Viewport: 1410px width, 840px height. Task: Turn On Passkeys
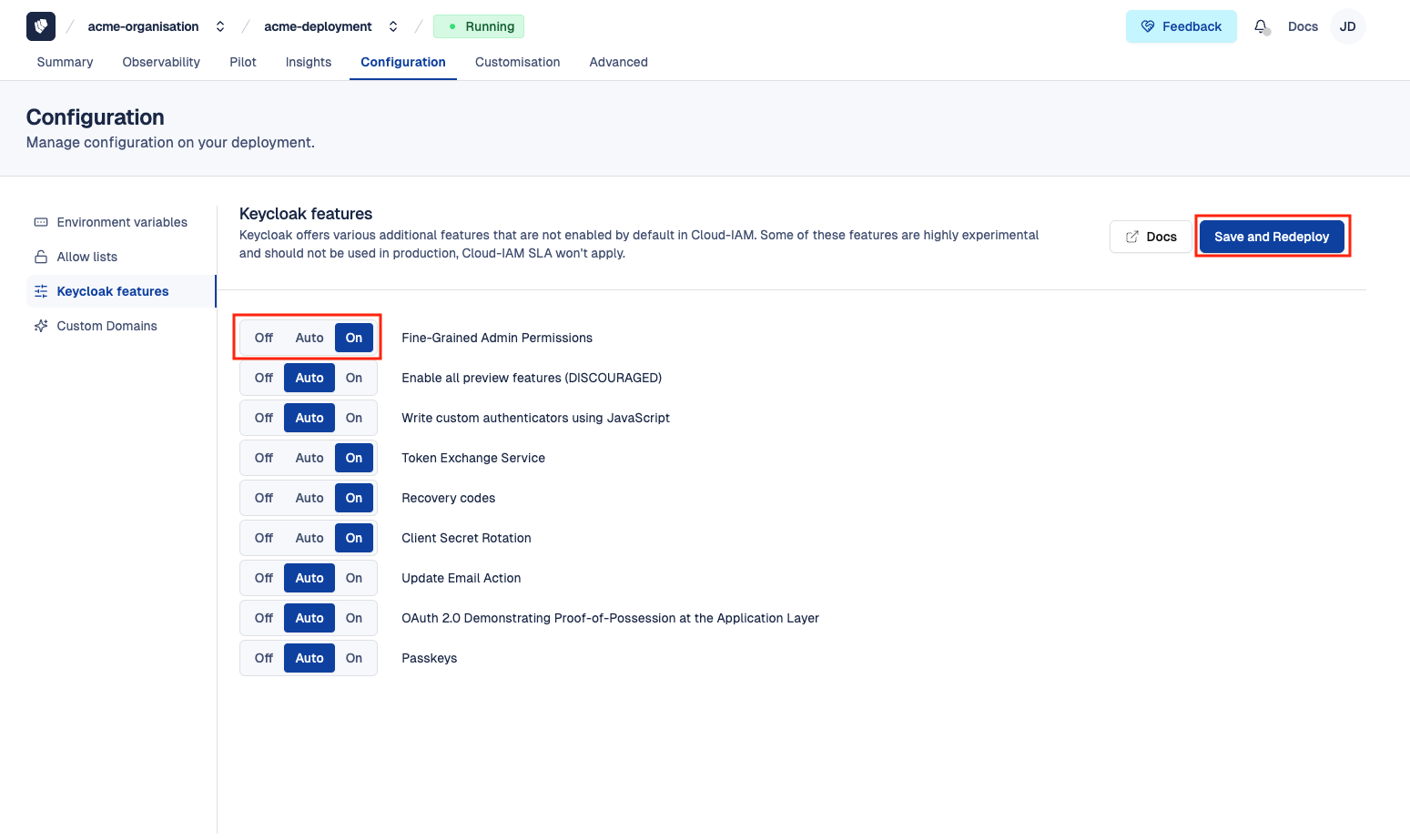coord(354,658)
